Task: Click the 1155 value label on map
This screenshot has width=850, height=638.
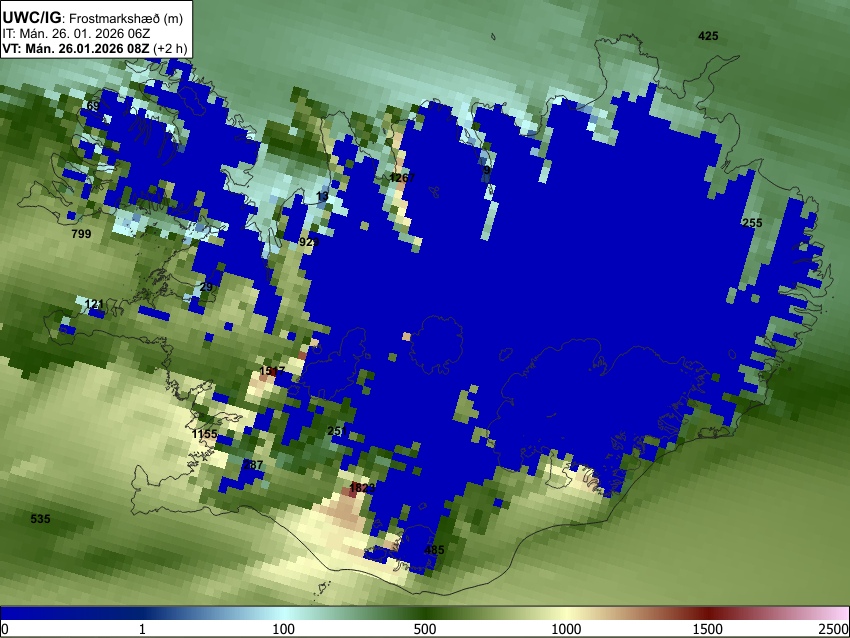Action: coord(204,434)
